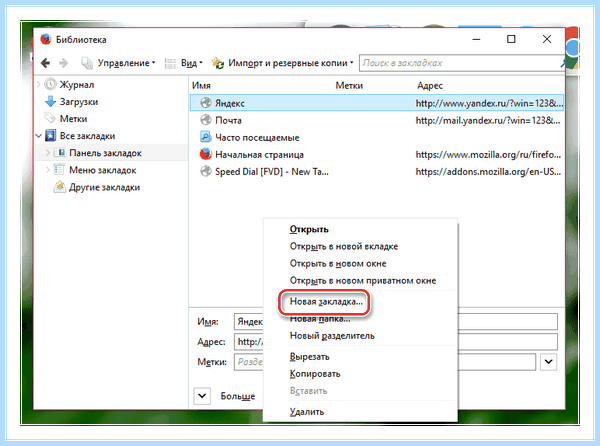
Task: Sort by the Адрес column header
Action: pos(430,85)
